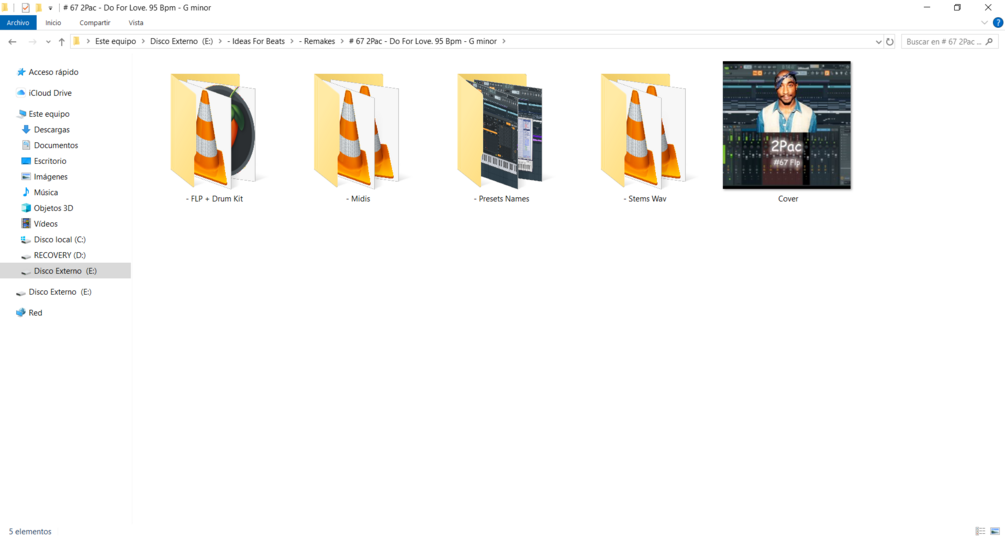Click the 'Buscar en # 67 2Pac' search field
Screen dimensions: 1005x539
(x=949, y=42)
